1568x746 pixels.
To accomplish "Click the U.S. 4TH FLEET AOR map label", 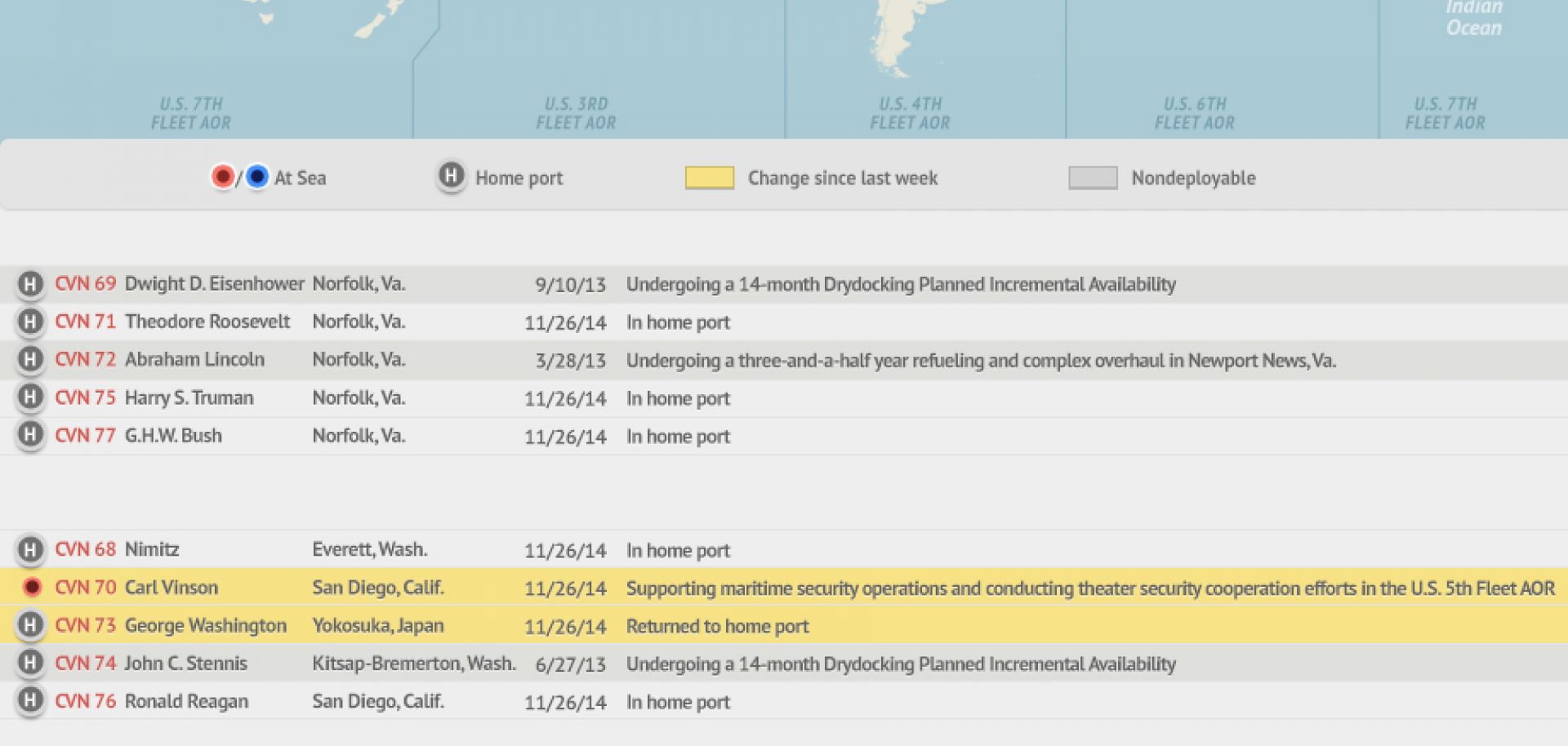I will 910,113.
